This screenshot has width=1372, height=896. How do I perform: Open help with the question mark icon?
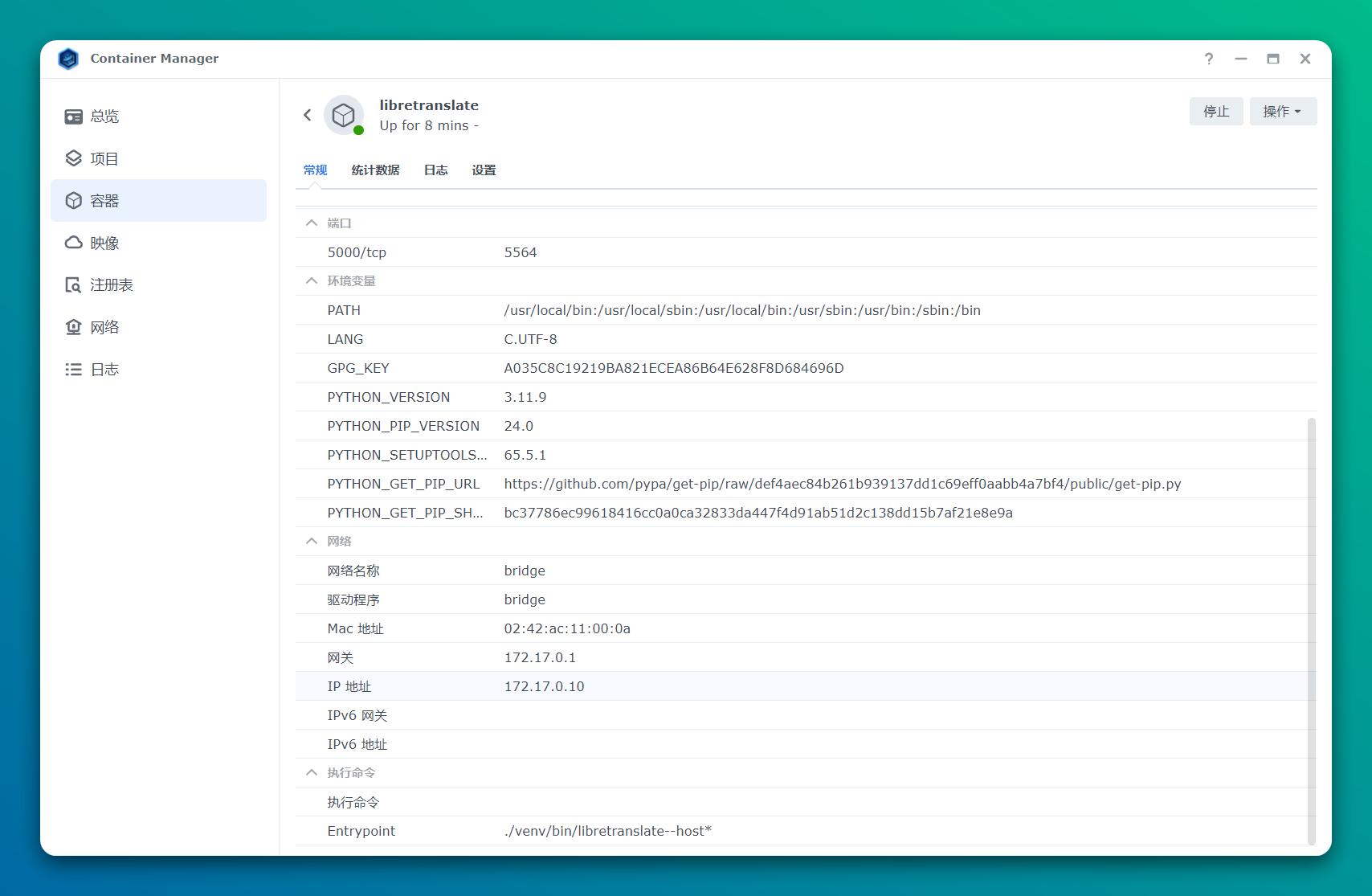(1209, 59)
